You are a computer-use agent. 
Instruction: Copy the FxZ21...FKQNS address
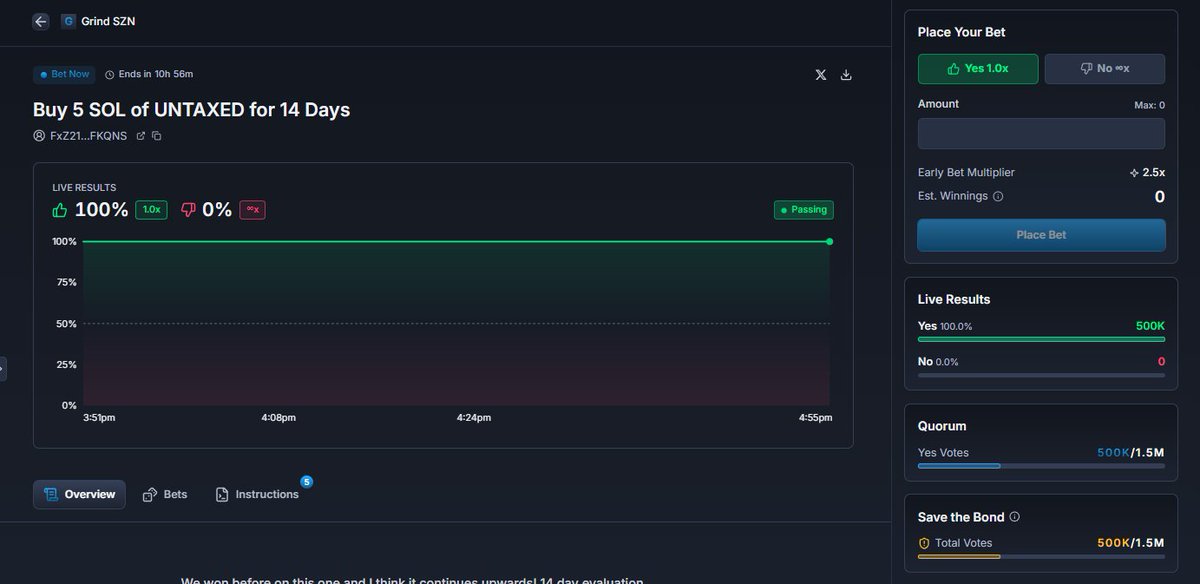click(x=157, y=135)
